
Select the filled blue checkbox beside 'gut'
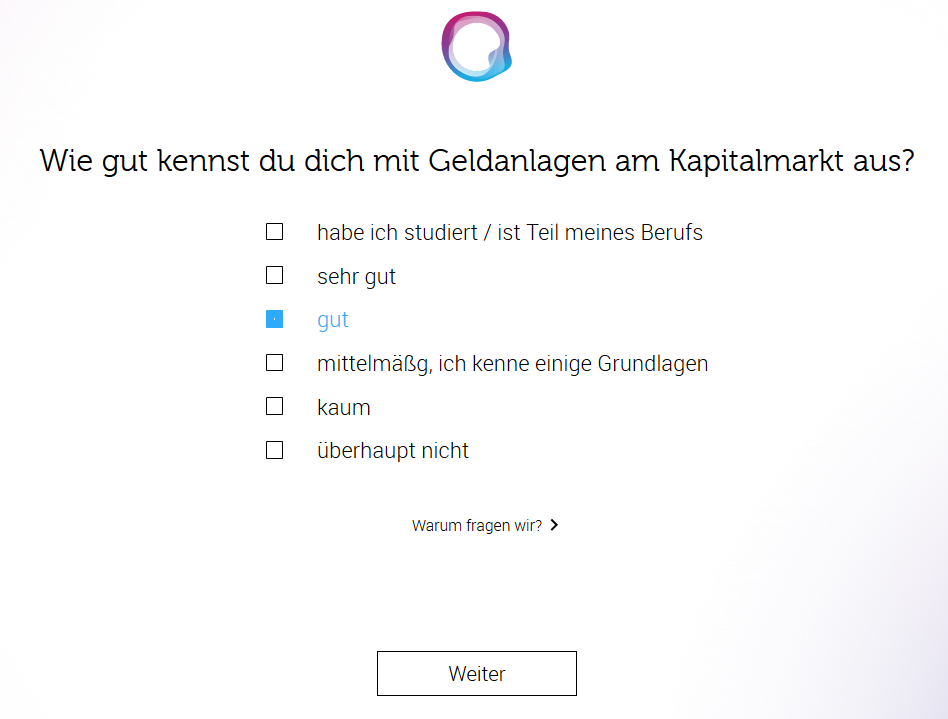[x=274, y=318]
